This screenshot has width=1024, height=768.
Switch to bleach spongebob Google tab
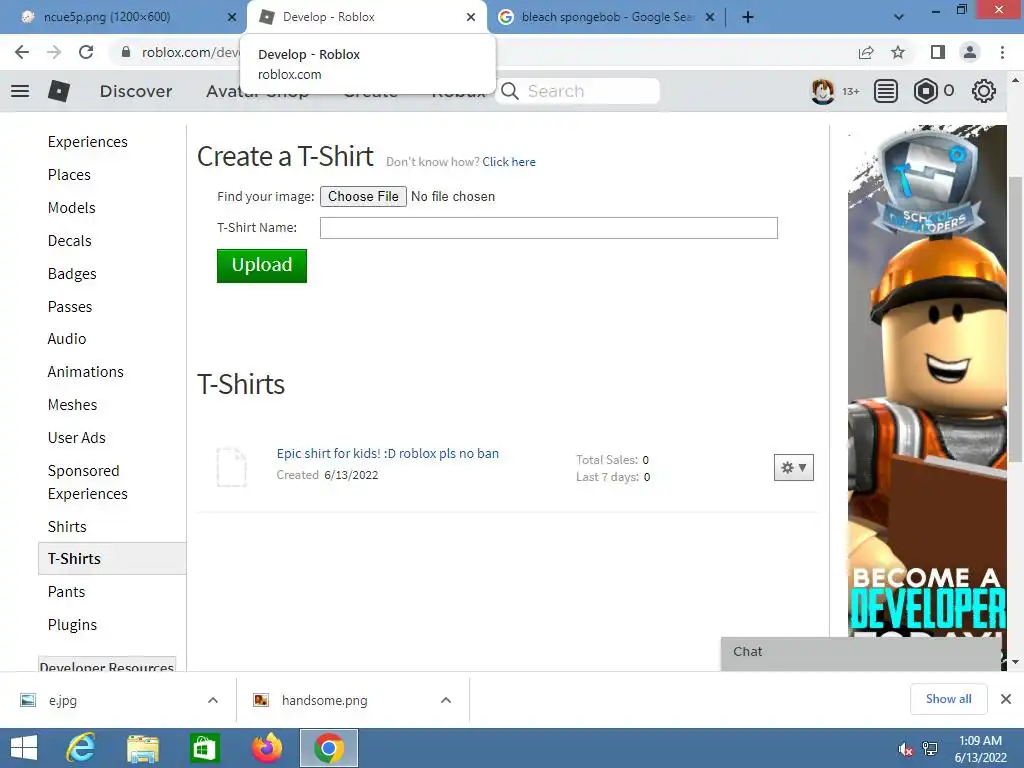(607, 17)
